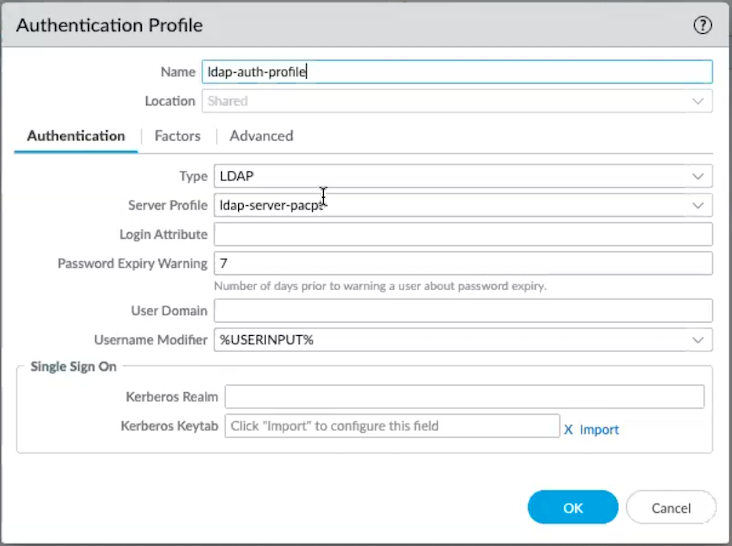Screen dimensions: 732x546
Task: Click into the User Domain field
Action: click(462, 311)
